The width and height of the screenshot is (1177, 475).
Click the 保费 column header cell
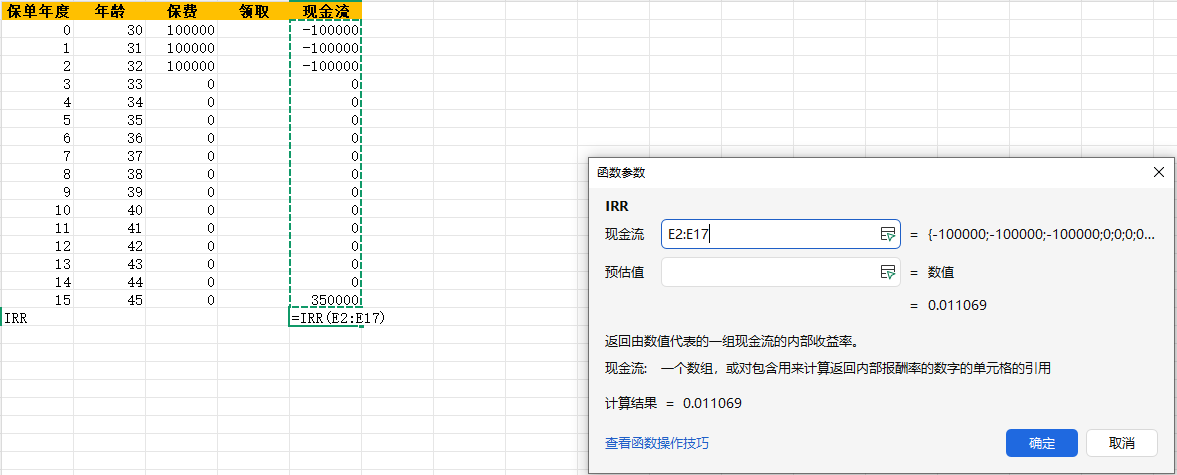181,11
